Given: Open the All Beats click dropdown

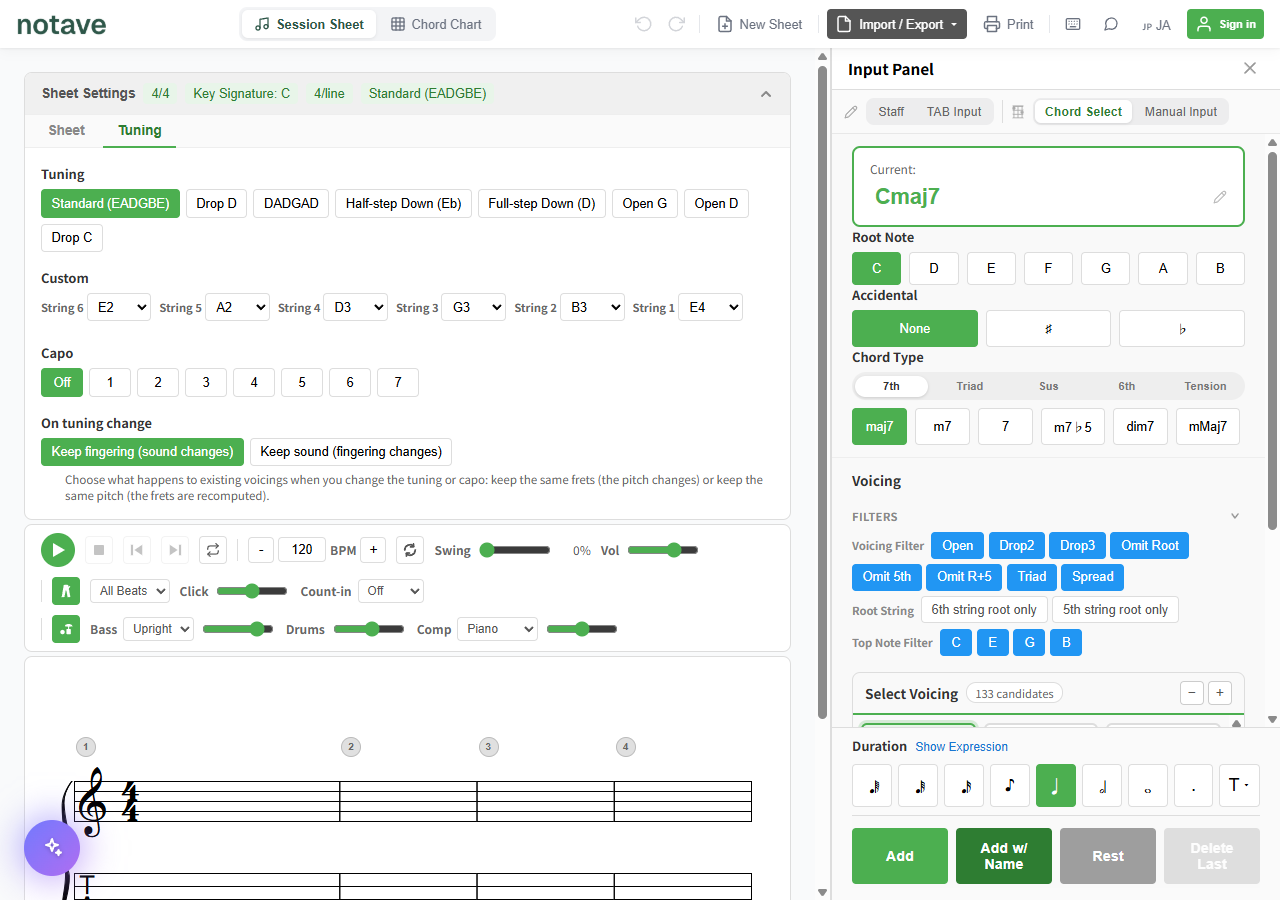Looking at the screenshot, I should (130, 591).
